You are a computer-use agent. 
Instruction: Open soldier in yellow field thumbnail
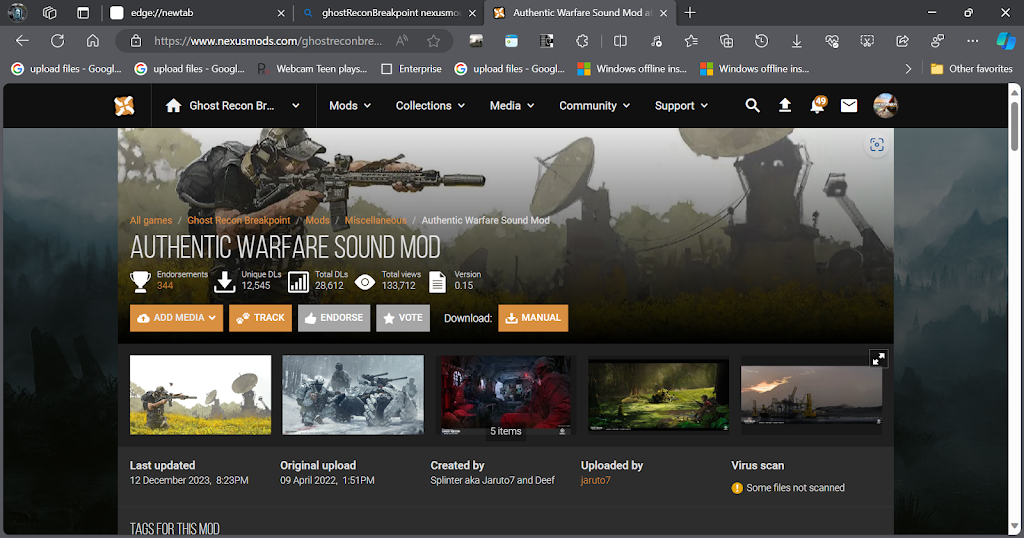pyautogui.click(x=200, y=395)
